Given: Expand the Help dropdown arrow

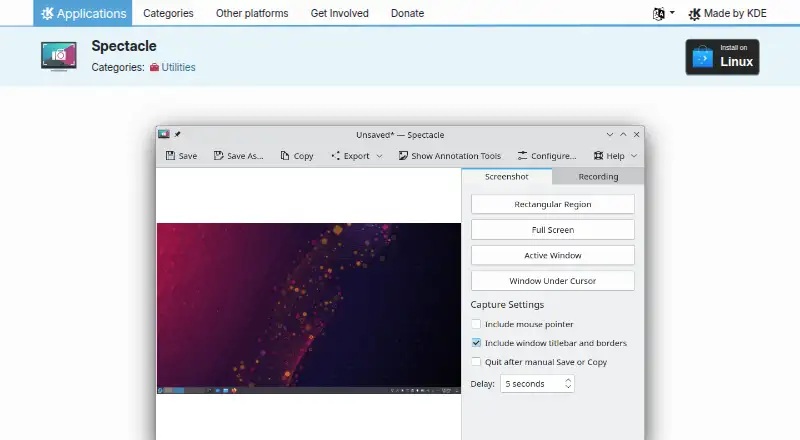Looking at the screenshot, I should [x=634, y=156].
